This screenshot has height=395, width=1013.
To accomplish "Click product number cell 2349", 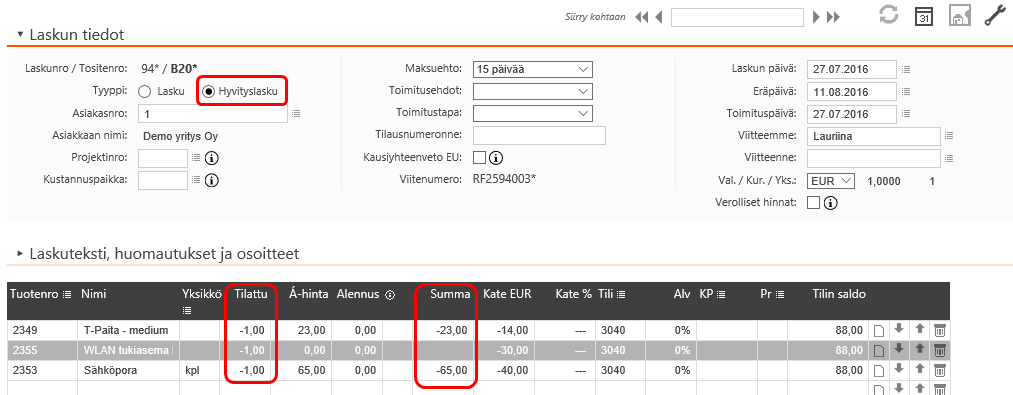I will click(x=42, y=331).
